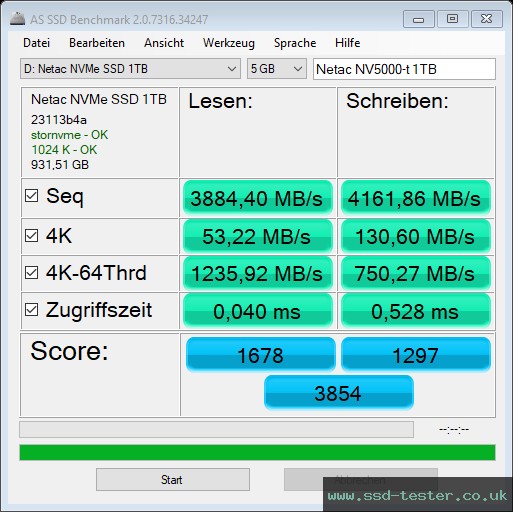Open the Bearbeiten menu
Screen dimensions: 513x512
pos(97,43)
